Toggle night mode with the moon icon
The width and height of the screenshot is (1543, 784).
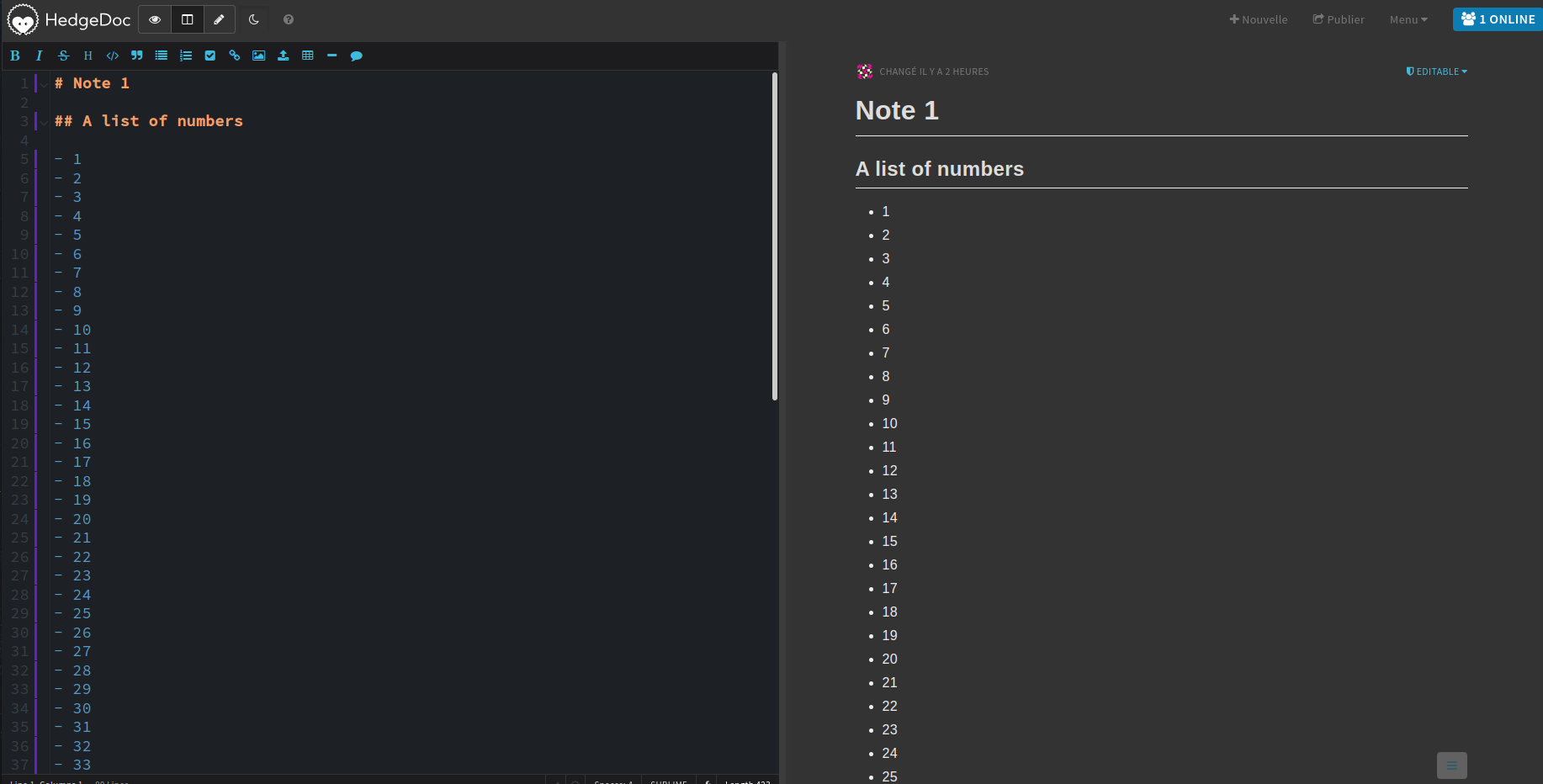coord(254,19)
